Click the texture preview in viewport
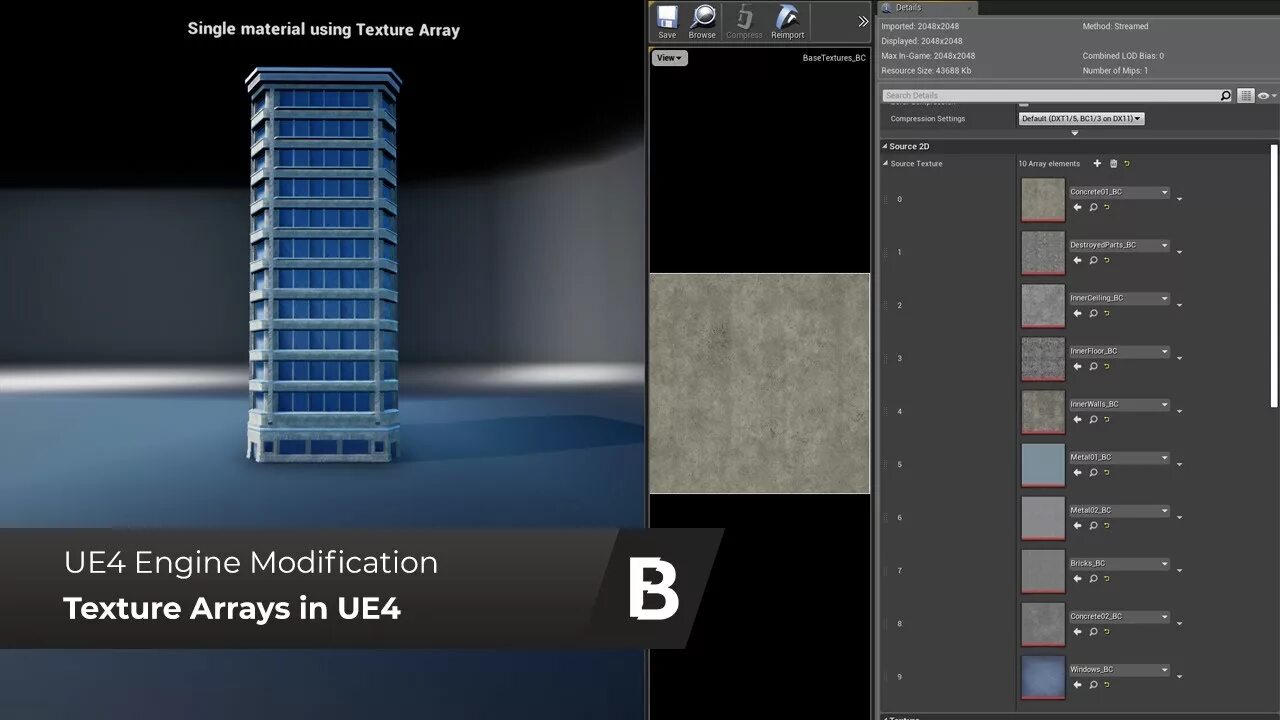Viewport: 1280px width, 720px height. click(x=760, y=383)
